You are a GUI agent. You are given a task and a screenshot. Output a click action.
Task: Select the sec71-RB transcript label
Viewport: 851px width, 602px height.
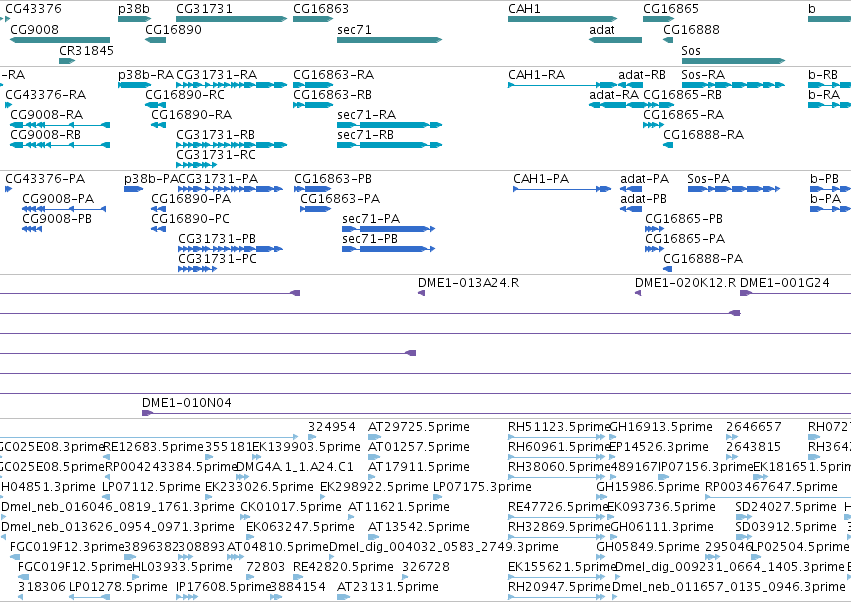[365, 135]
